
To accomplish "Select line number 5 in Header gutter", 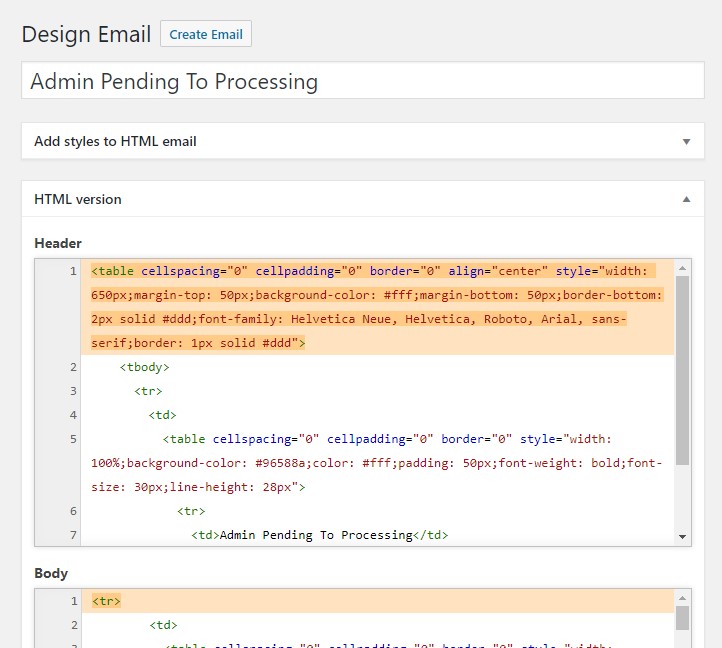I will point(73,439).
